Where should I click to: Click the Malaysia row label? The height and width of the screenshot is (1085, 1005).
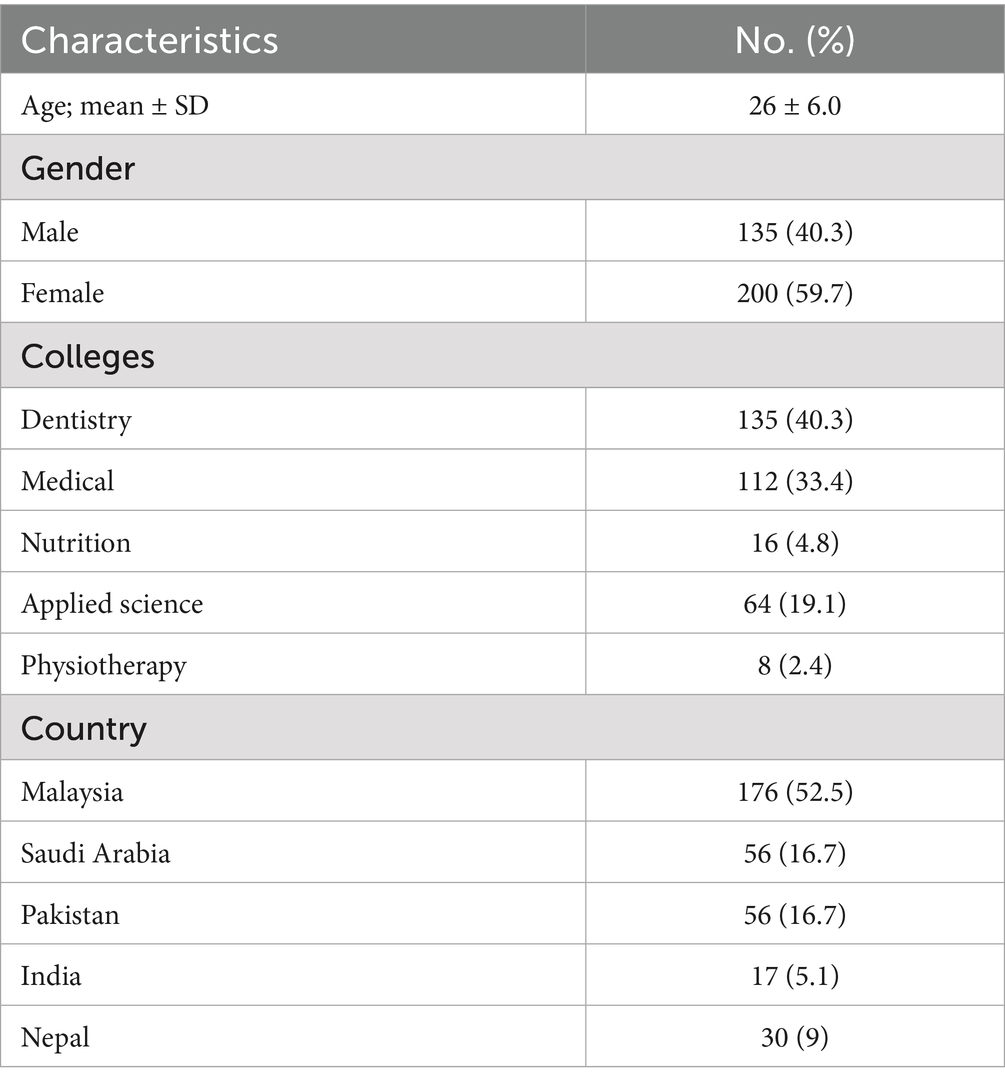click(72, 792)
